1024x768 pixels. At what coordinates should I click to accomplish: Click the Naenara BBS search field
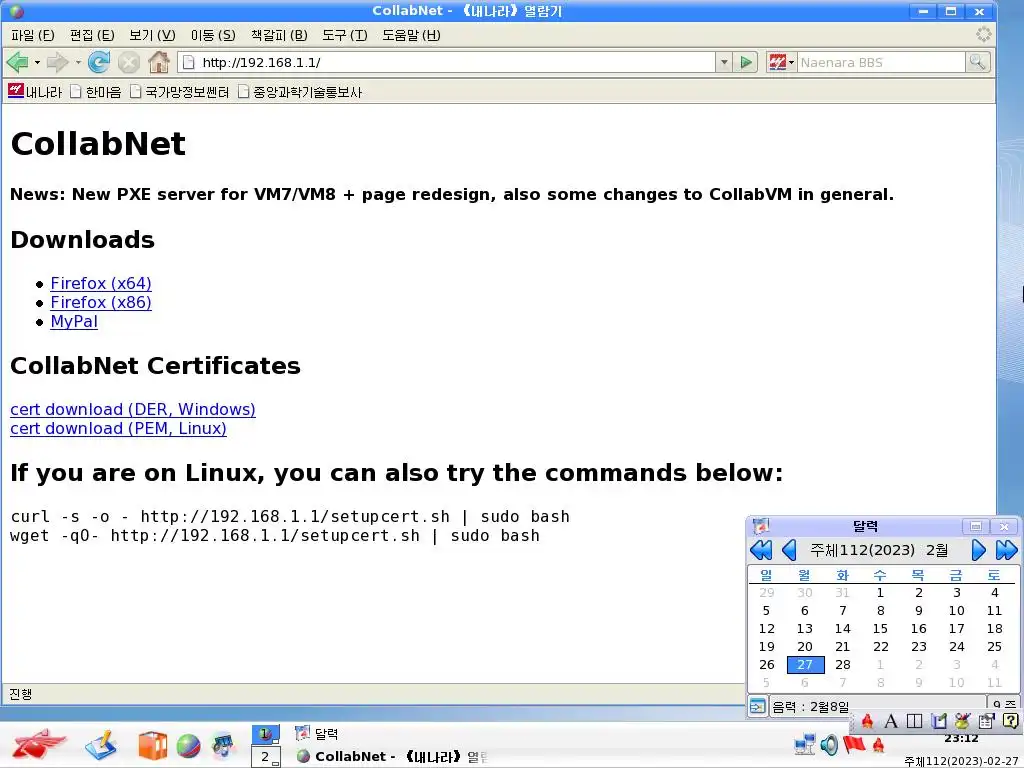[880, 63]
